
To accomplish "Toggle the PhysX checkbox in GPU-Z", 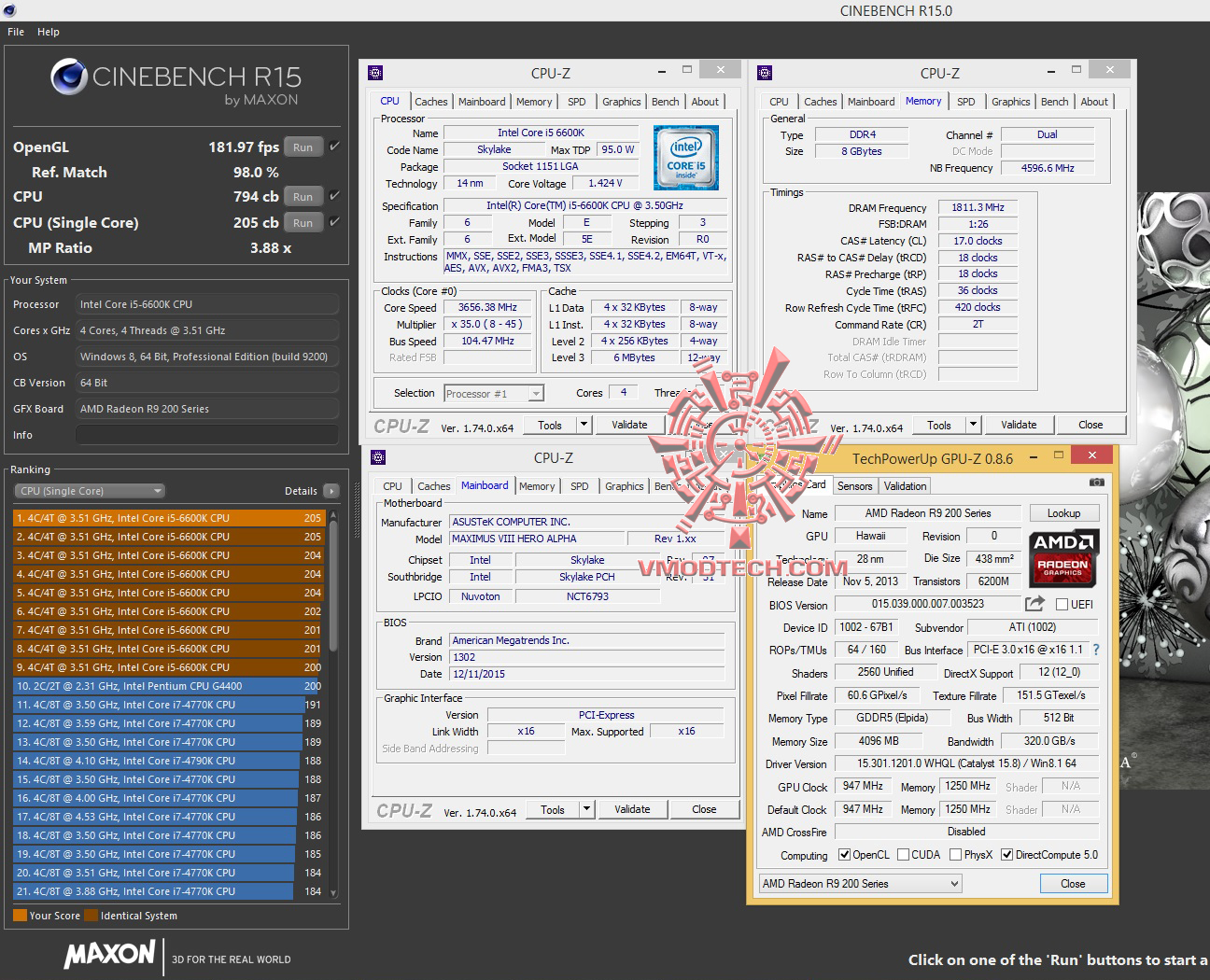I will (955, 855).
